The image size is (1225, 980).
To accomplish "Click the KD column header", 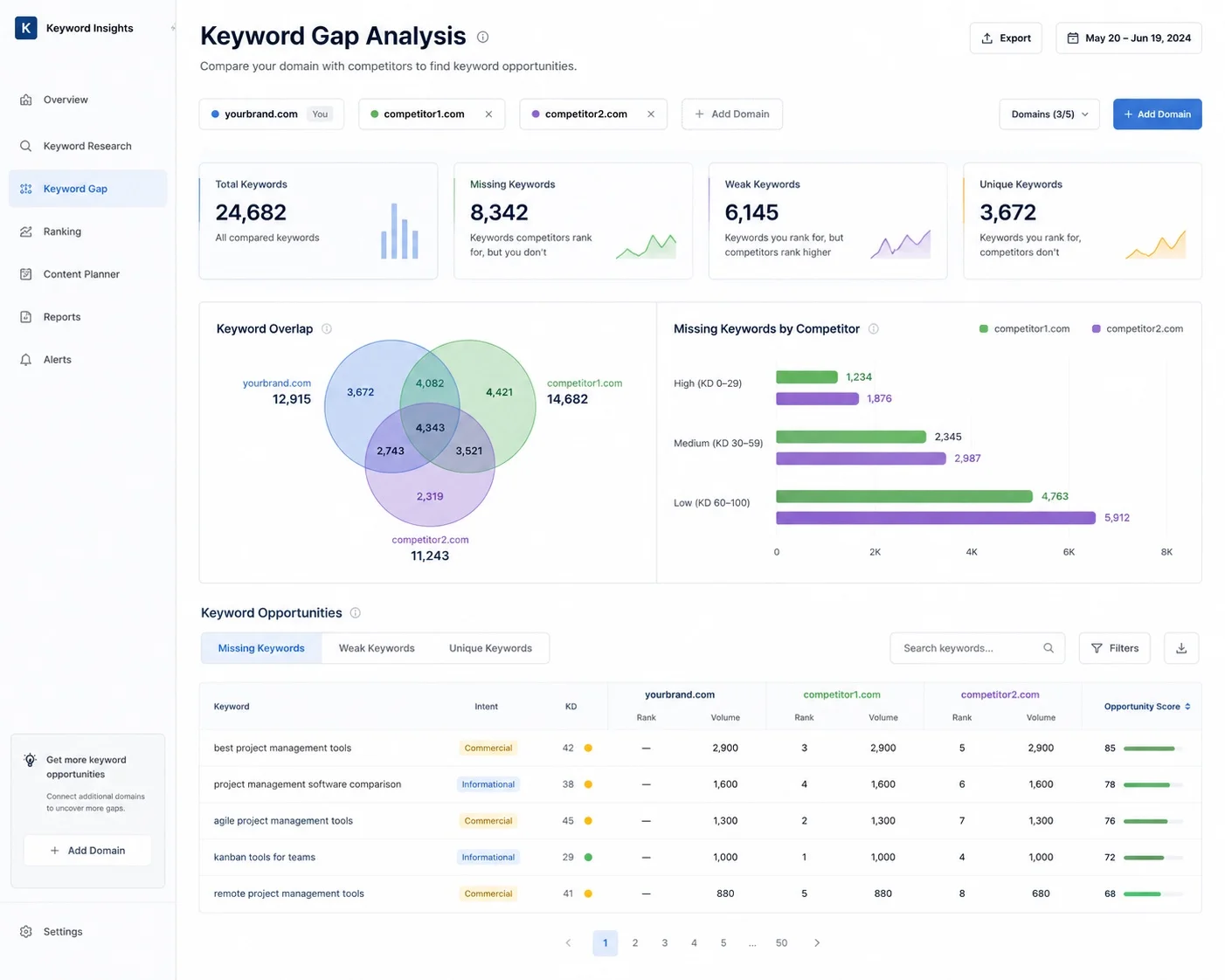I will point(571,707).
